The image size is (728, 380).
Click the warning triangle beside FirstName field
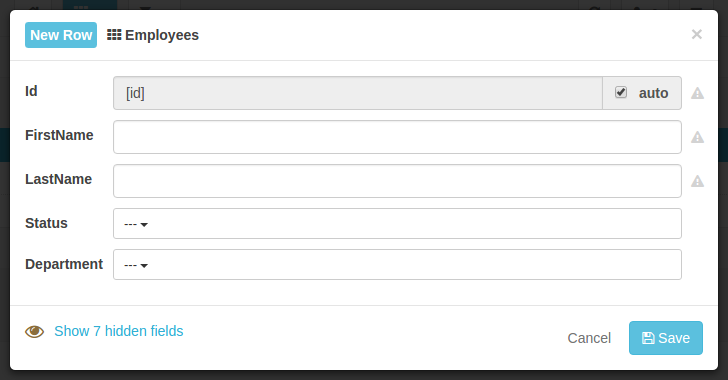click(x=697, y=137)
